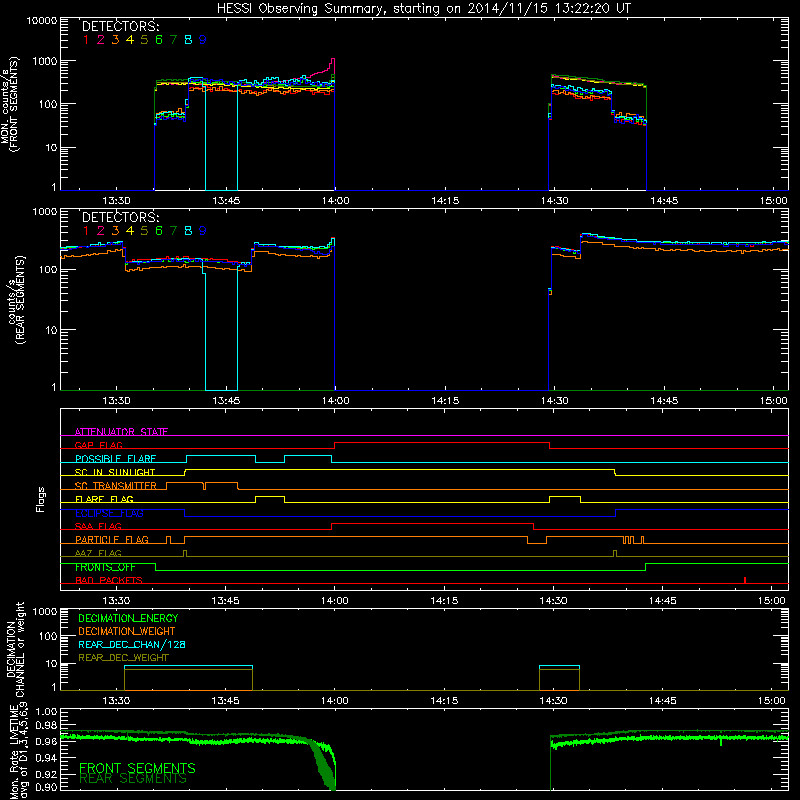Click DETECTORS: label in rear segments plot
800x800 pixels.
click(x=120, y=217)
